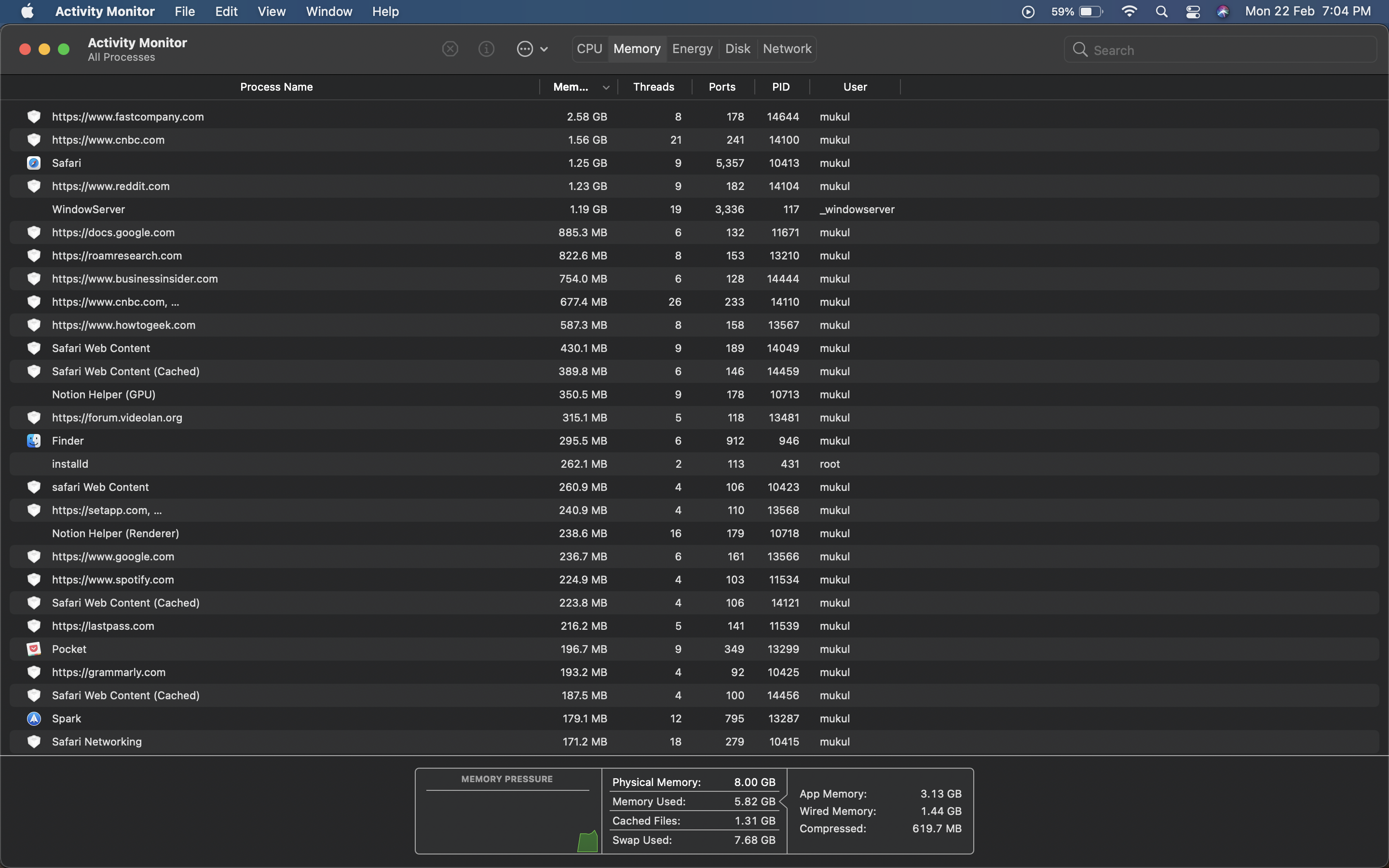Expand the chevron next to ellipsis button
The height and width of the screenshot is (868, 1389).
[x=544, y=49]
